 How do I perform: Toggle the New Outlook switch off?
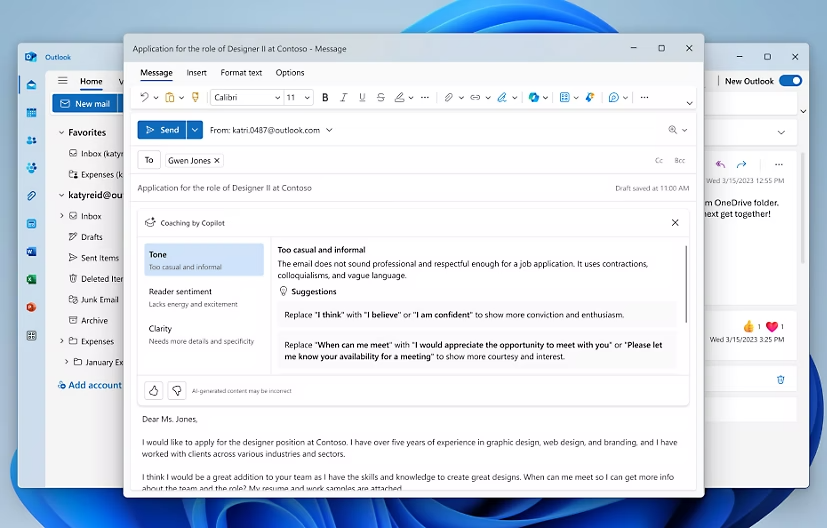click(790, 81)
